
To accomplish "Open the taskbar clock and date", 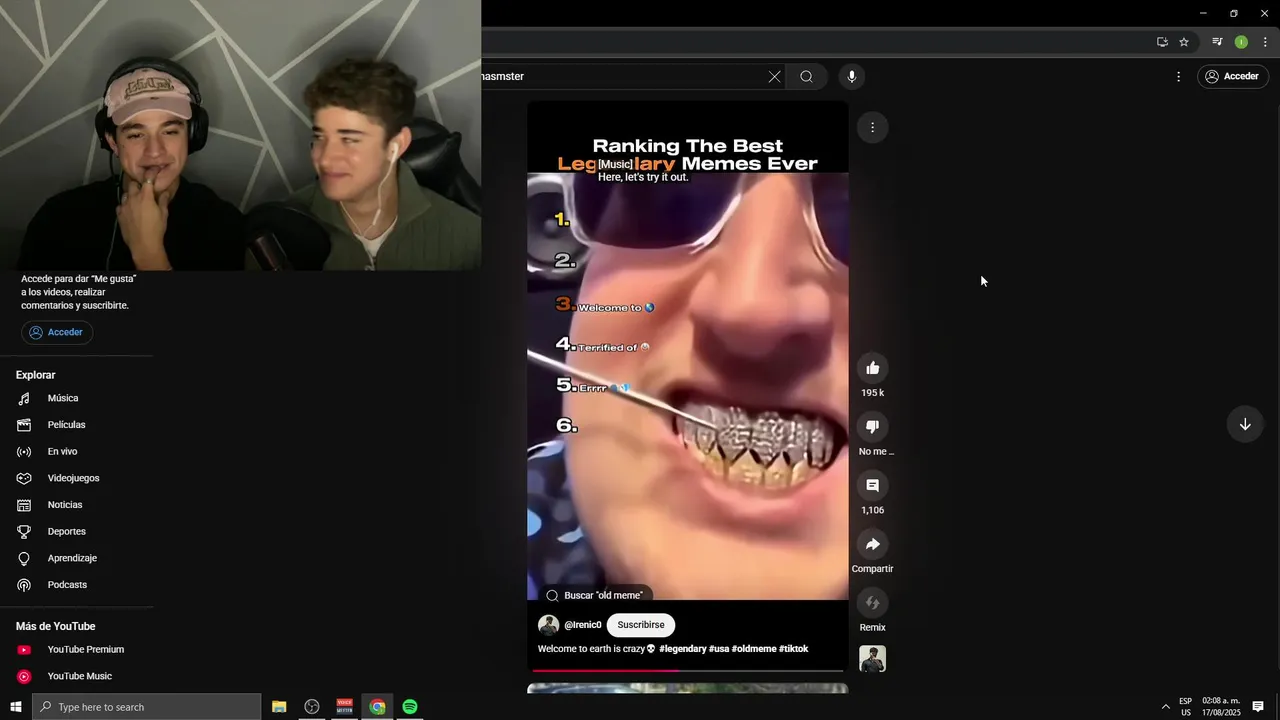I will pos(1221,707).
